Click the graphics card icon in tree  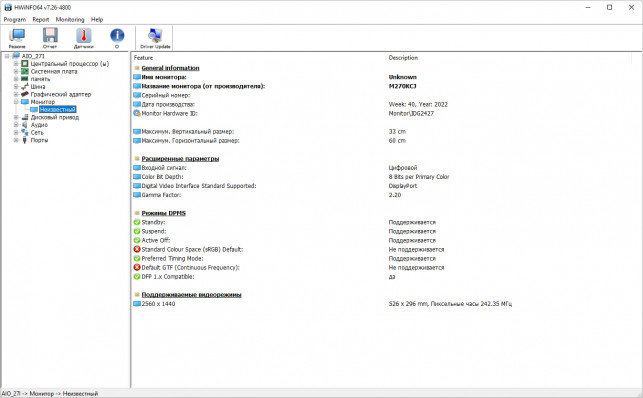click(x=25, y=94)
